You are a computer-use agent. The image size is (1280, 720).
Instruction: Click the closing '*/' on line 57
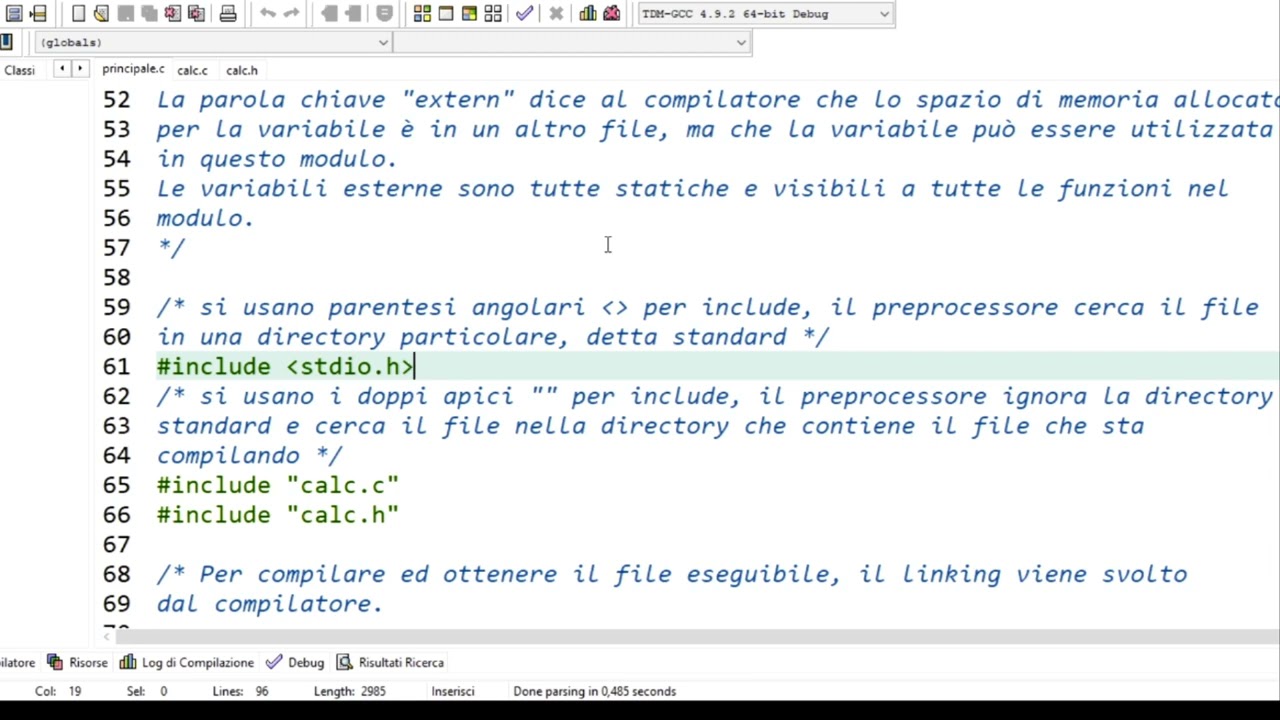coord(170,247)
